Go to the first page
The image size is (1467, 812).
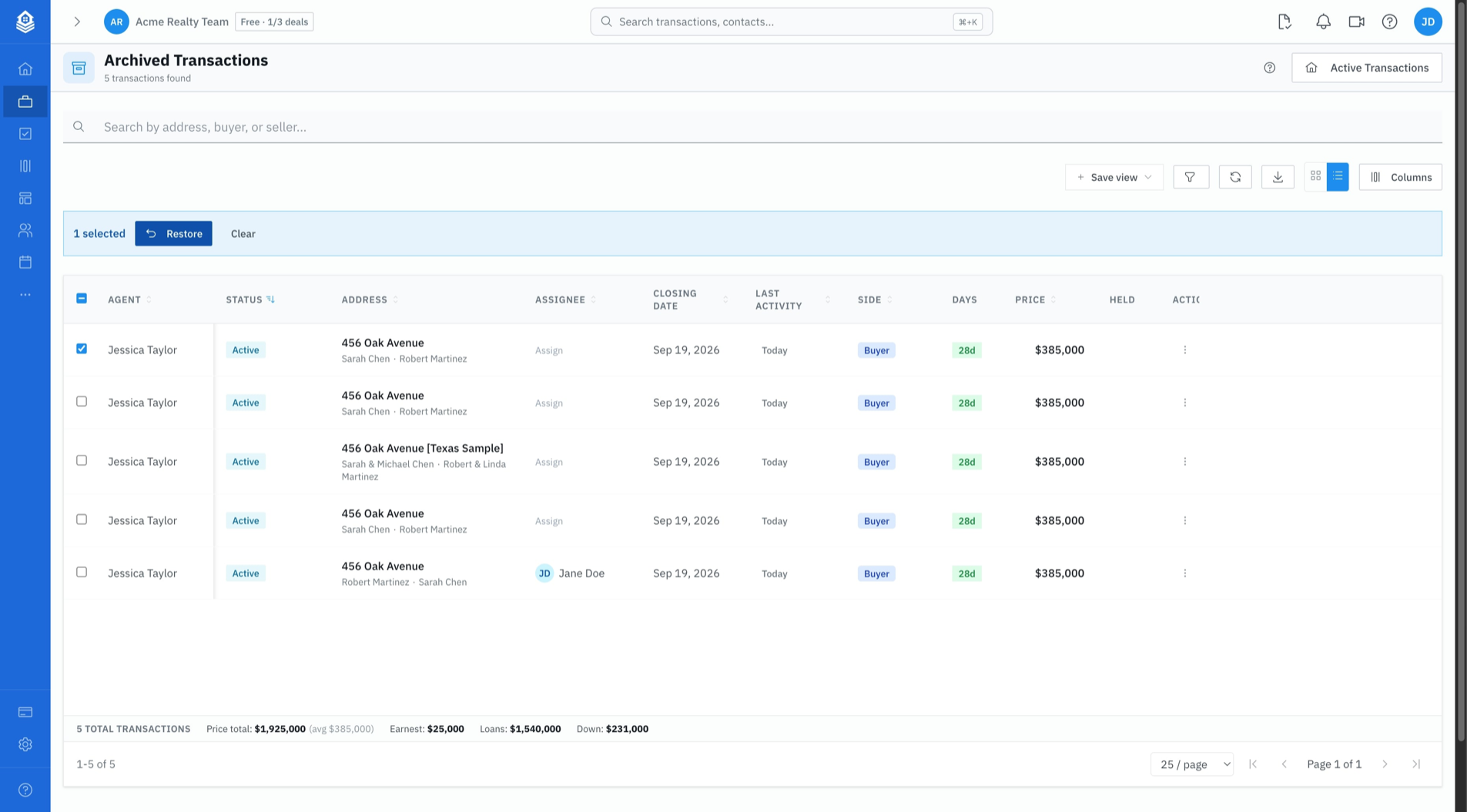tap(1253, 764)
